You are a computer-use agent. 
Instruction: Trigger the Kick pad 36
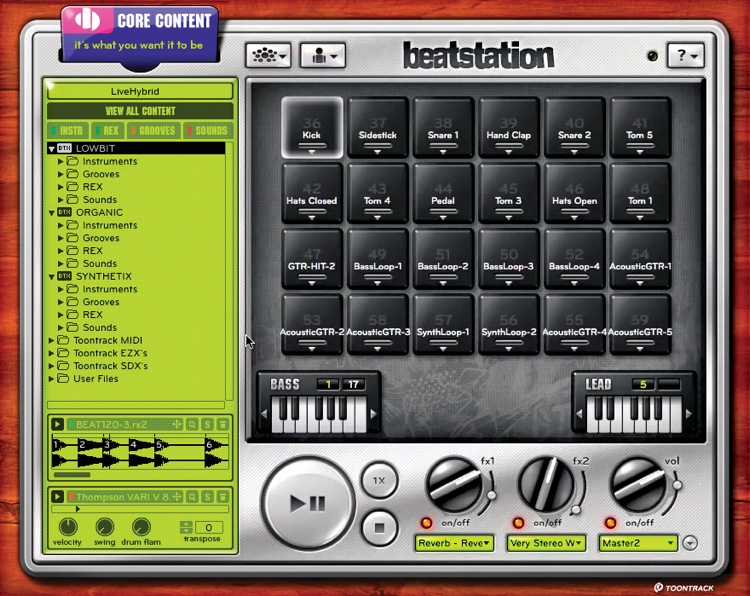coord(312,127)
